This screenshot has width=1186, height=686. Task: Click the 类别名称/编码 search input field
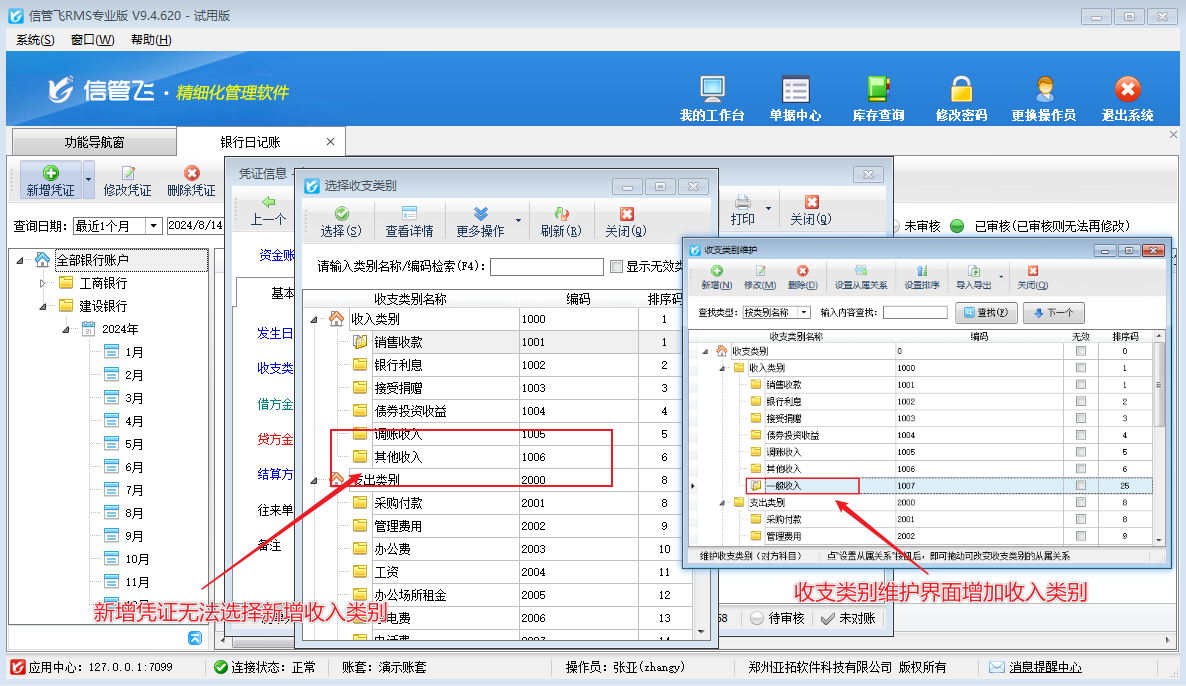(546, 266)
